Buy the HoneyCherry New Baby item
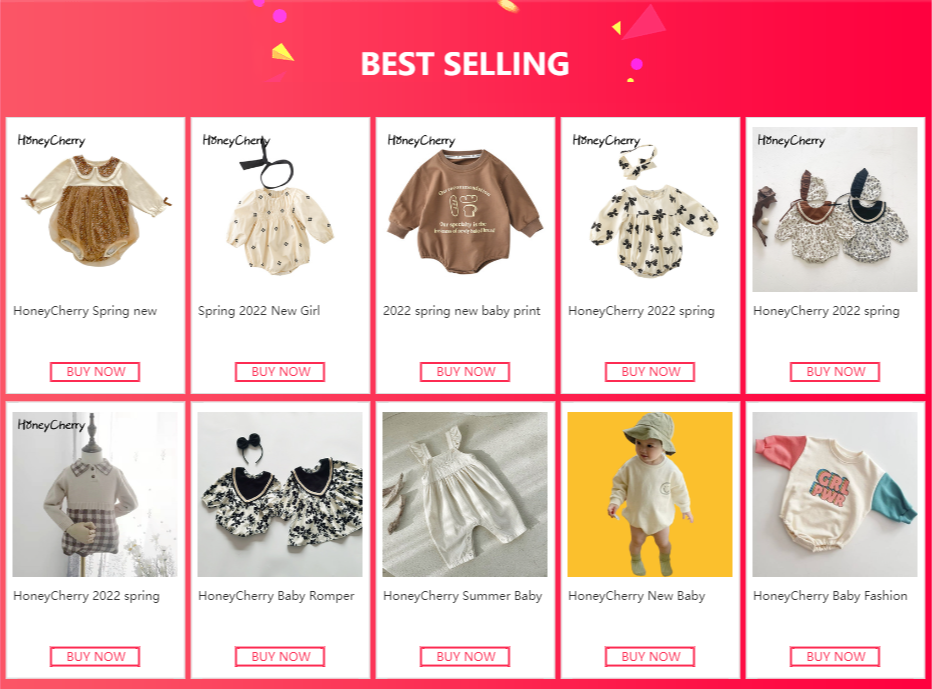Viewport: 932px width, 689px height. pos(650,656)
